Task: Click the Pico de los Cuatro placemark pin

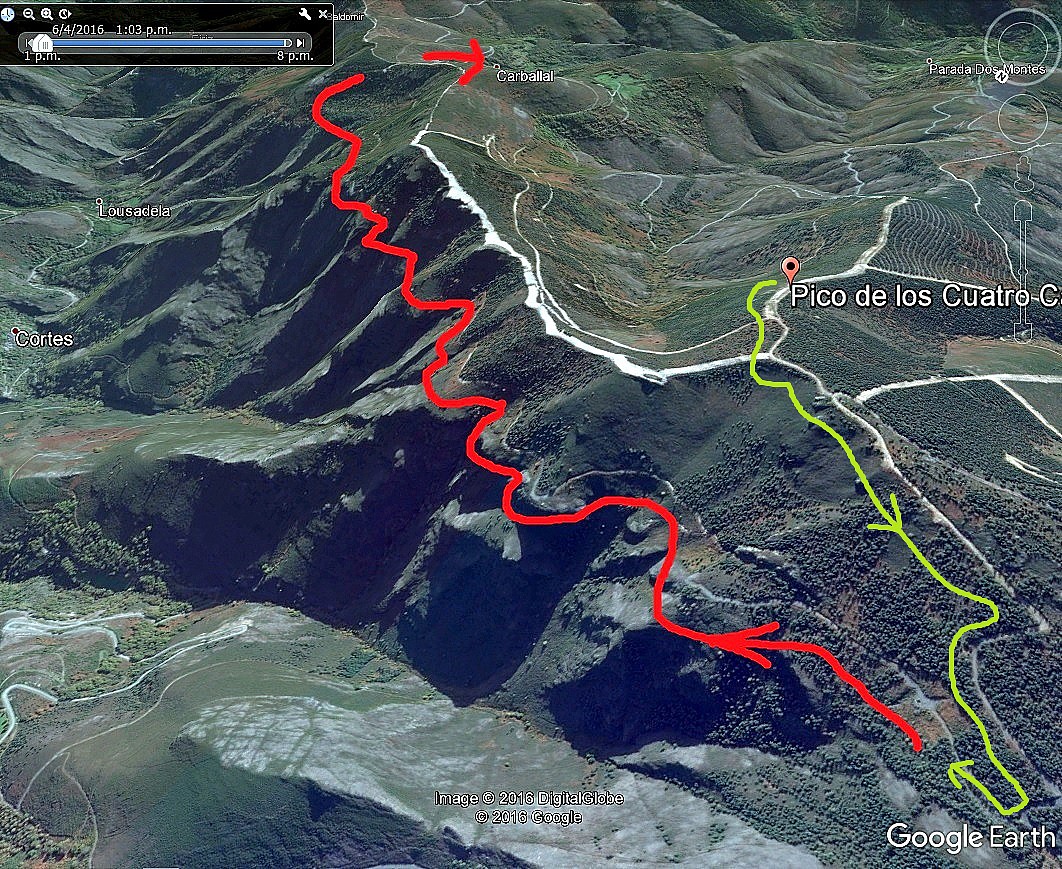Action: tap(790, 270)
